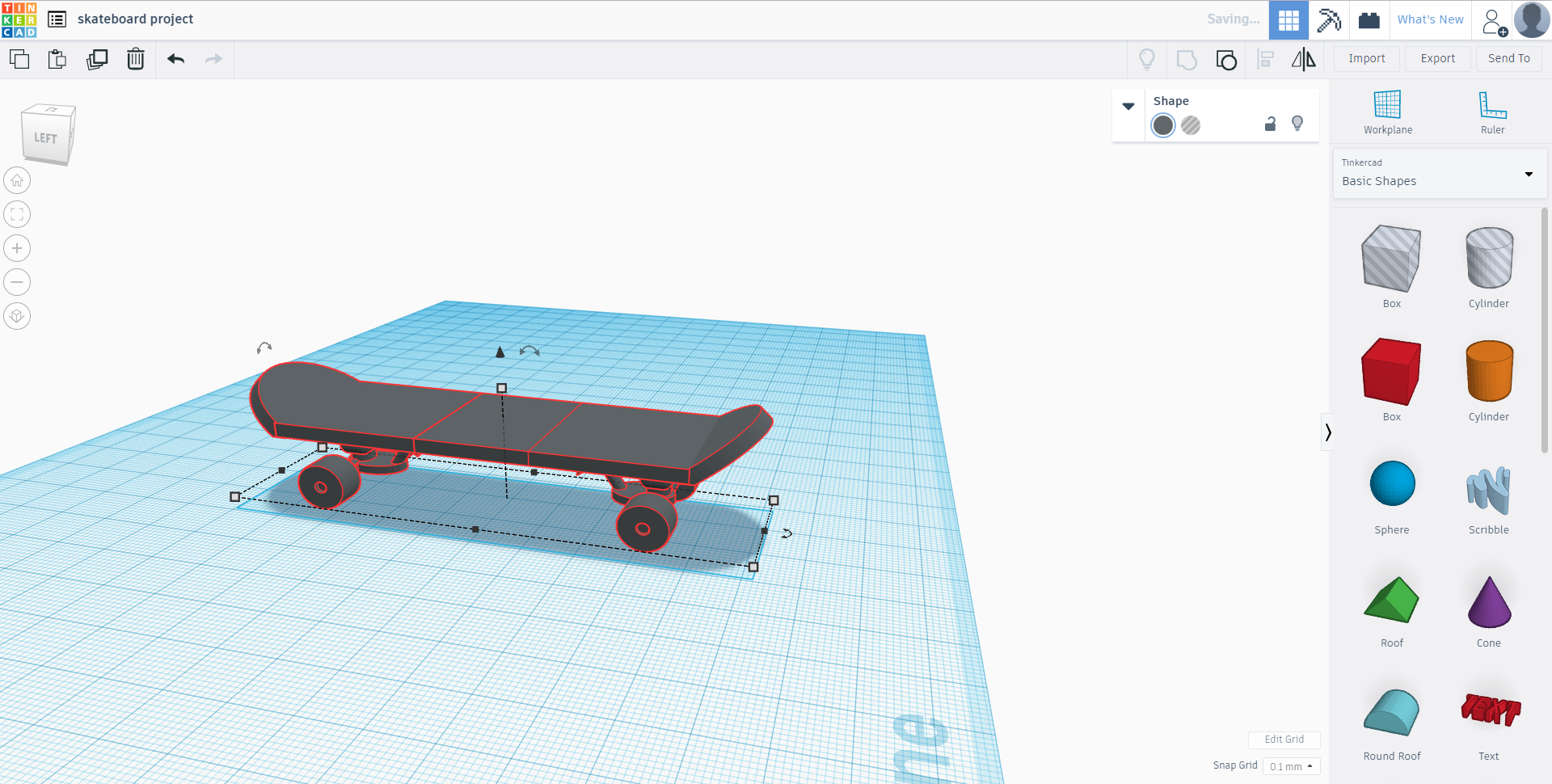Image resolution: width=1552 pixels, height=784 pixels.
Task: Zoom out of the workplane
Action: coord(17,282)
